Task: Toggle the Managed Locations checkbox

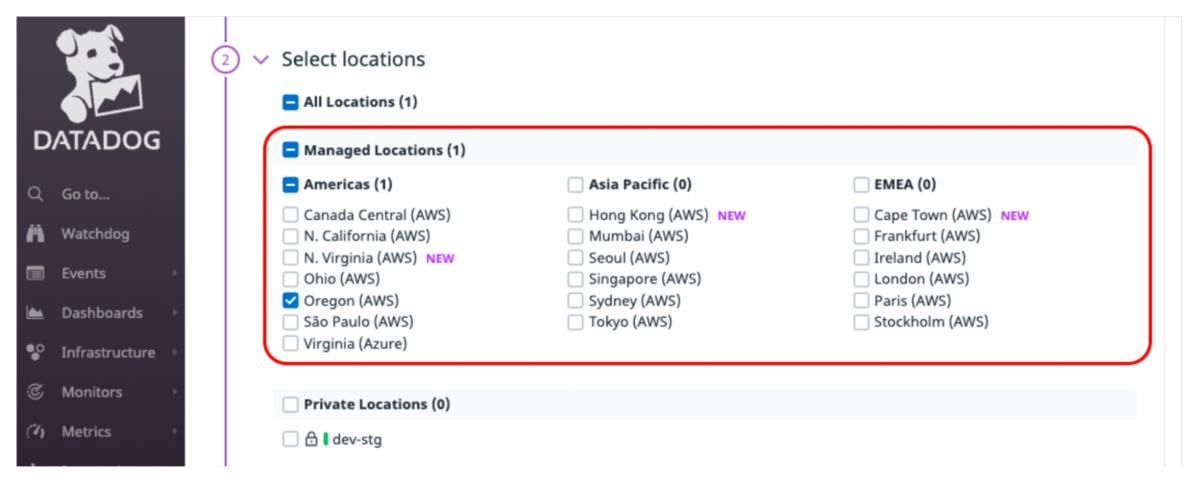Action: [x=291, y=150]
